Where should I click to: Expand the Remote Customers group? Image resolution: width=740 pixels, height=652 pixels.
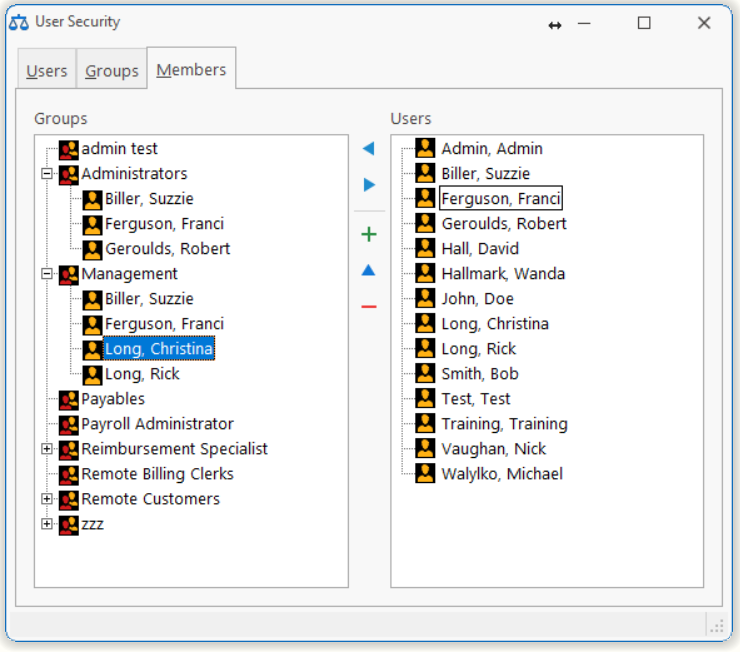(x=46, y=499)
